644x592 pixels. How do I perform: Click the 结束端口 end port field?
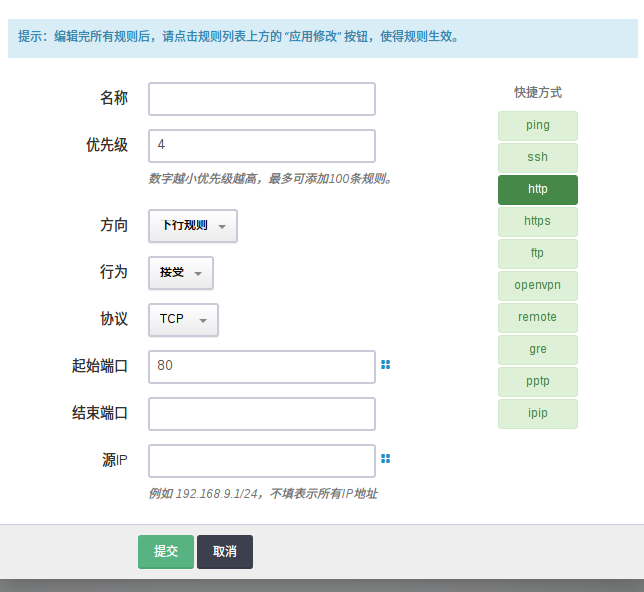coord(262,414)
